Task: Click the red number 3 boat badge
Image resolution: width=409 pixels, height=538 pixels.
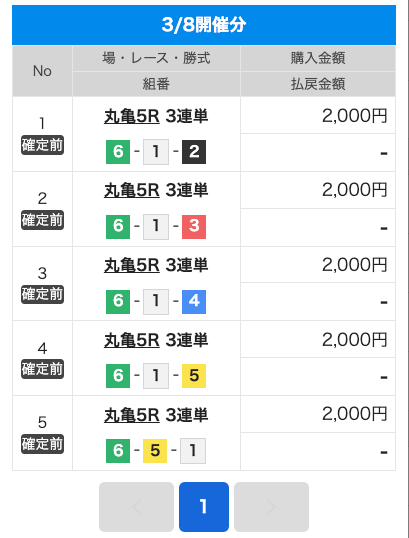Action: (194, 226)
